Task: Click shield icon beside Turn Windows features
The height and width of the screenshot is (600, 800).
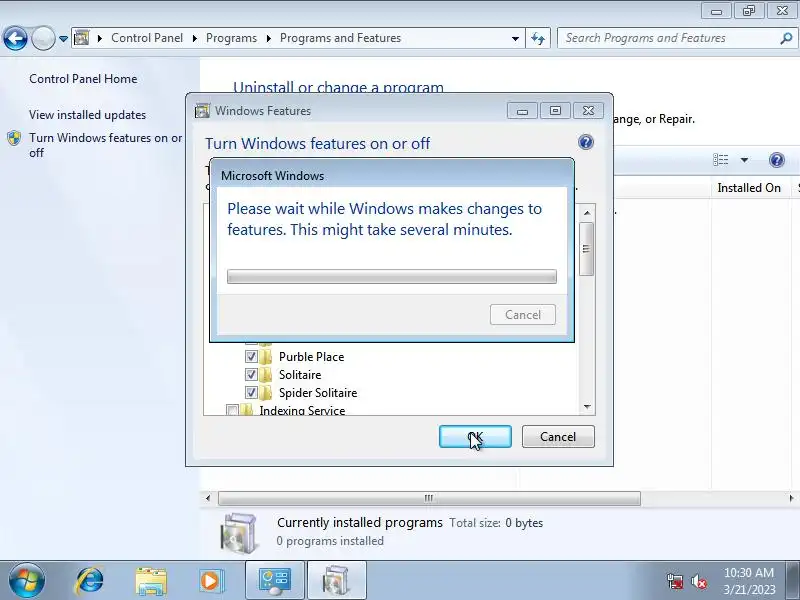Action: pyautogui.click(x=14, y=138)
